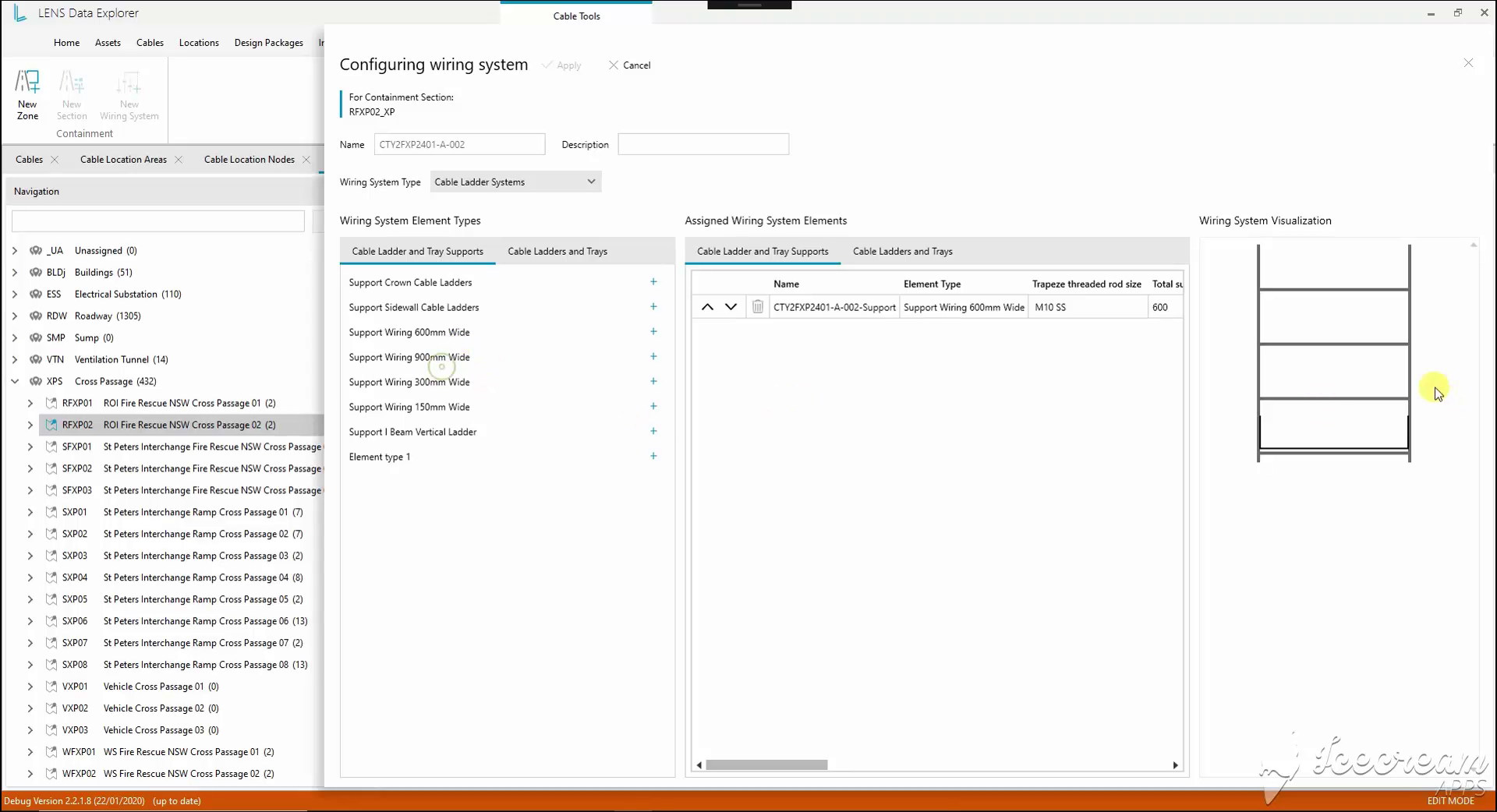Expand the Roadway tree node

tap(15, 316)
